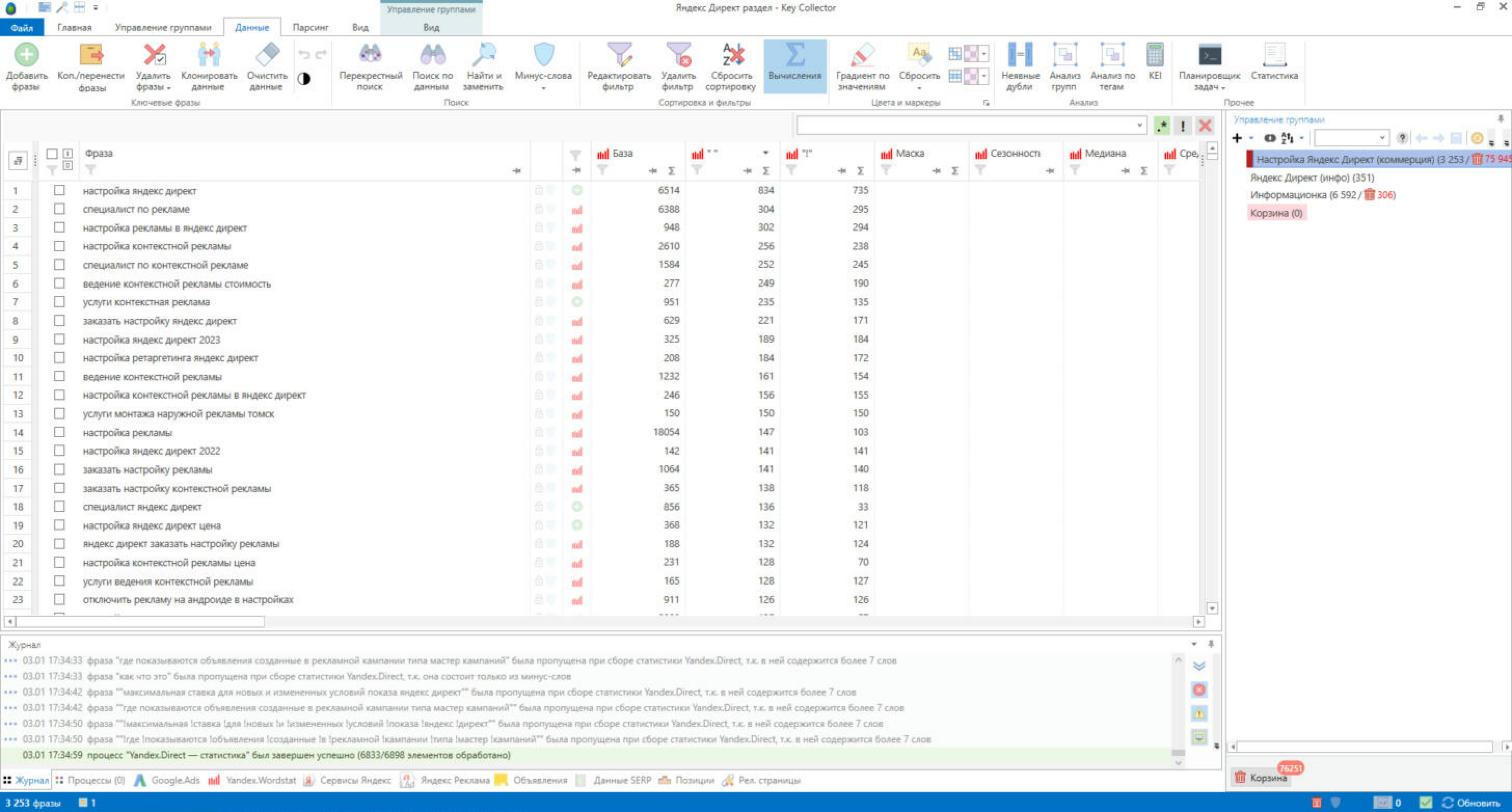The image size is (1512, 812).
Task: Open Анализ групп
Action: pyautogui.click(x=1065, y=67)
